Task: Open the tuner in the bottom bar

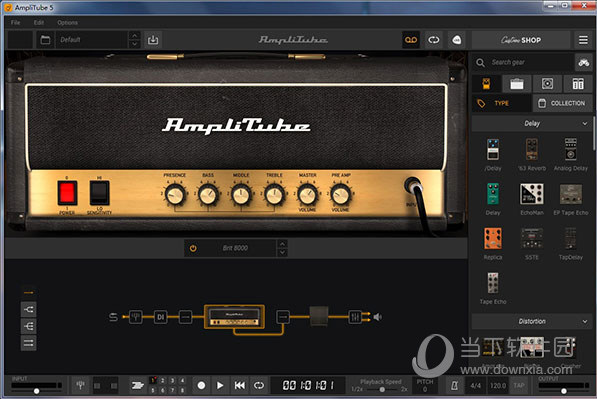Action: (x=80, y=385)
